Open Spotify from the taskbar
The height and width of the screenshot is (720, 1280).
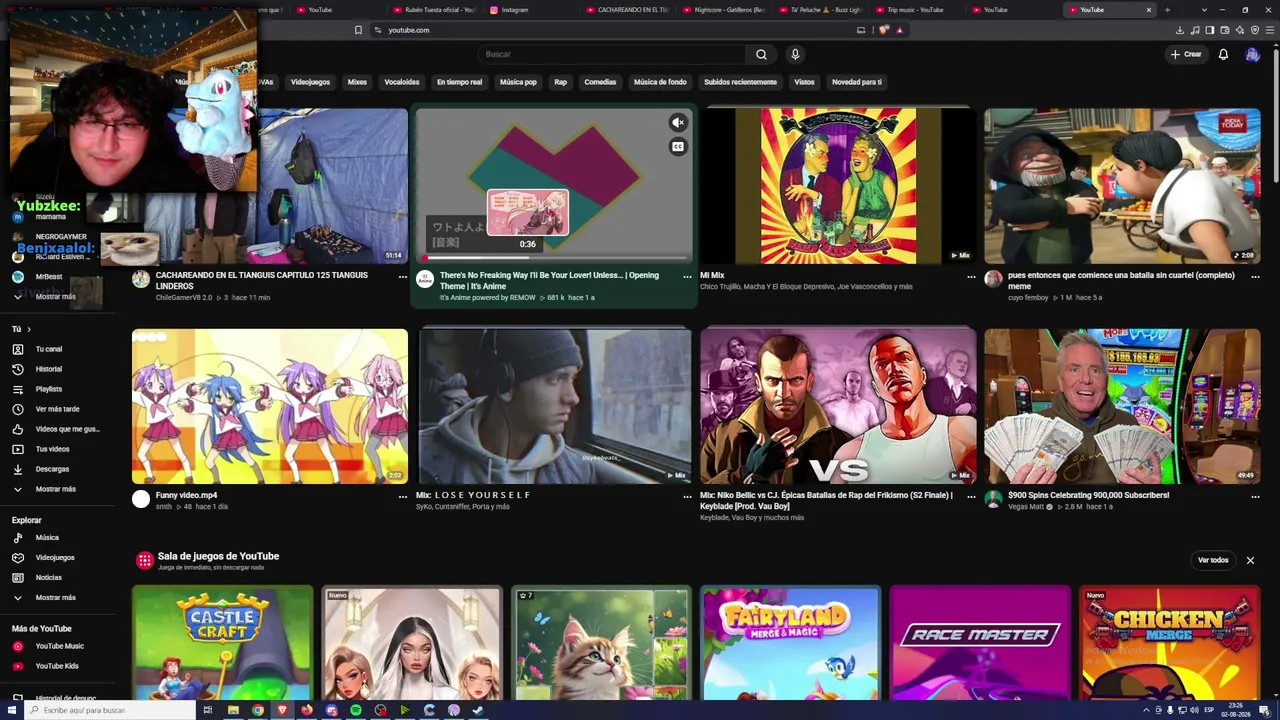coord(356,710)
